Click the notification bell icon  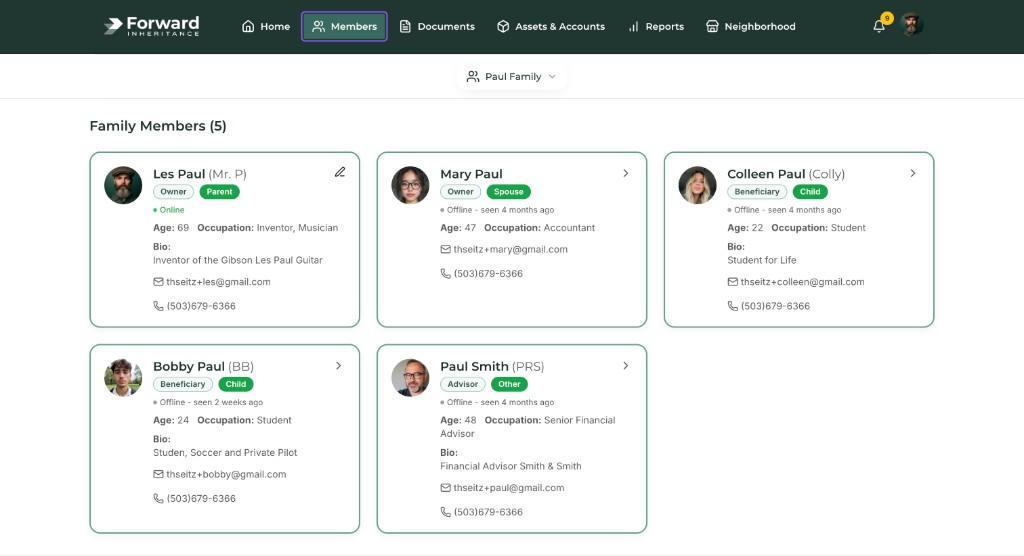pos(879,26)
